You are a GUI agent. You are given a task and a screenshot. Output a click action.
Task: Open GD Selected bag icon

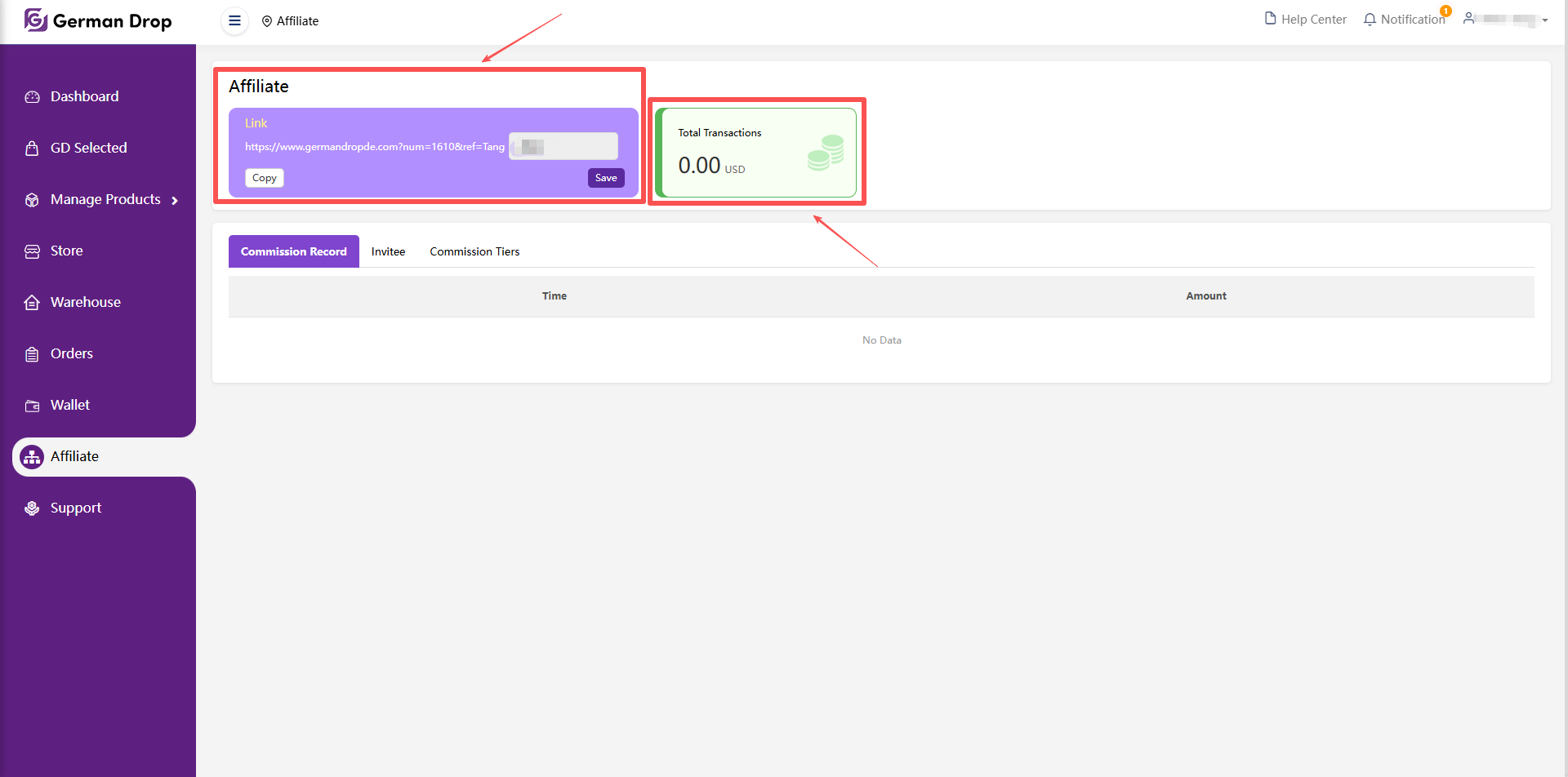pos(32,148)
